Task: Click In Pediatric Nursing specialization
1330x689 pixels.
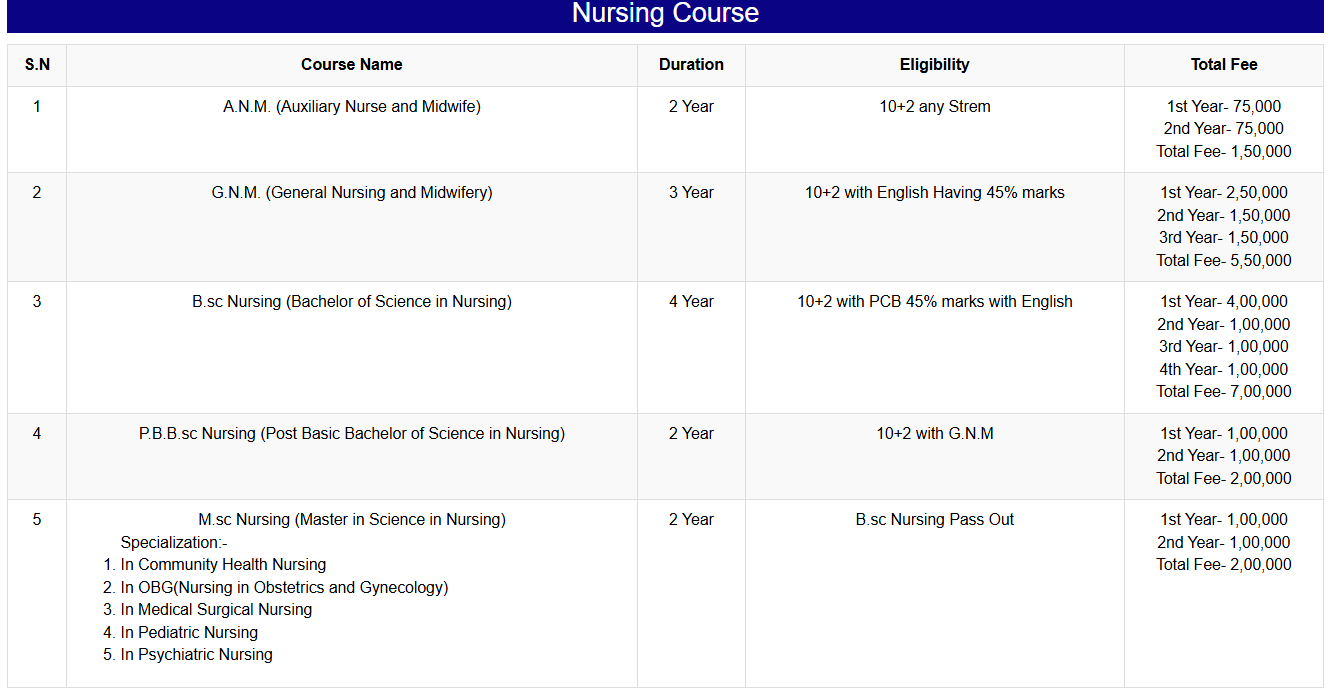Action: [189, 633]
